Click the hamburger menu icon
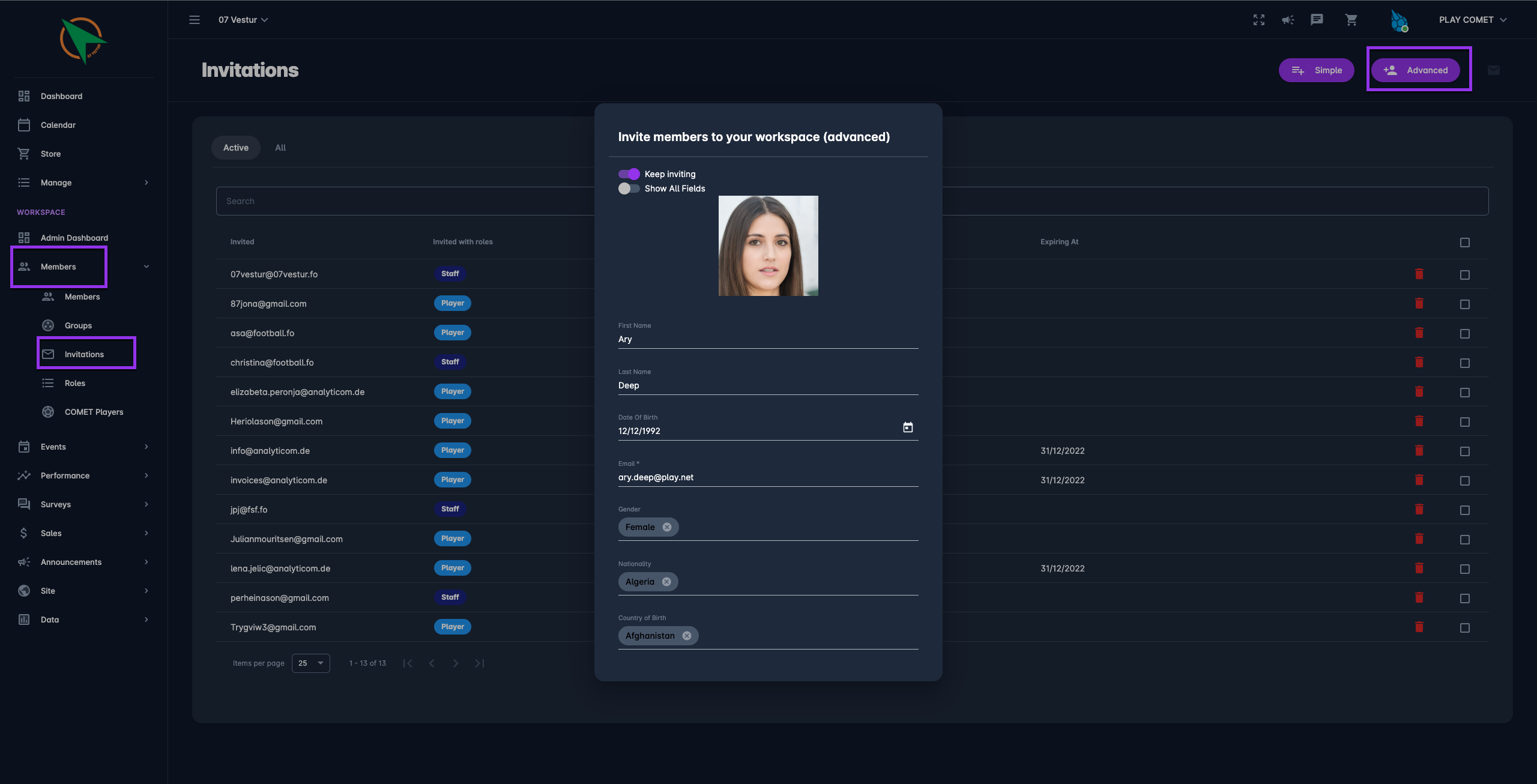Image resolution: width=1537 pixels, height=784 pixels. pyautogui.click(x=195, y=20)
